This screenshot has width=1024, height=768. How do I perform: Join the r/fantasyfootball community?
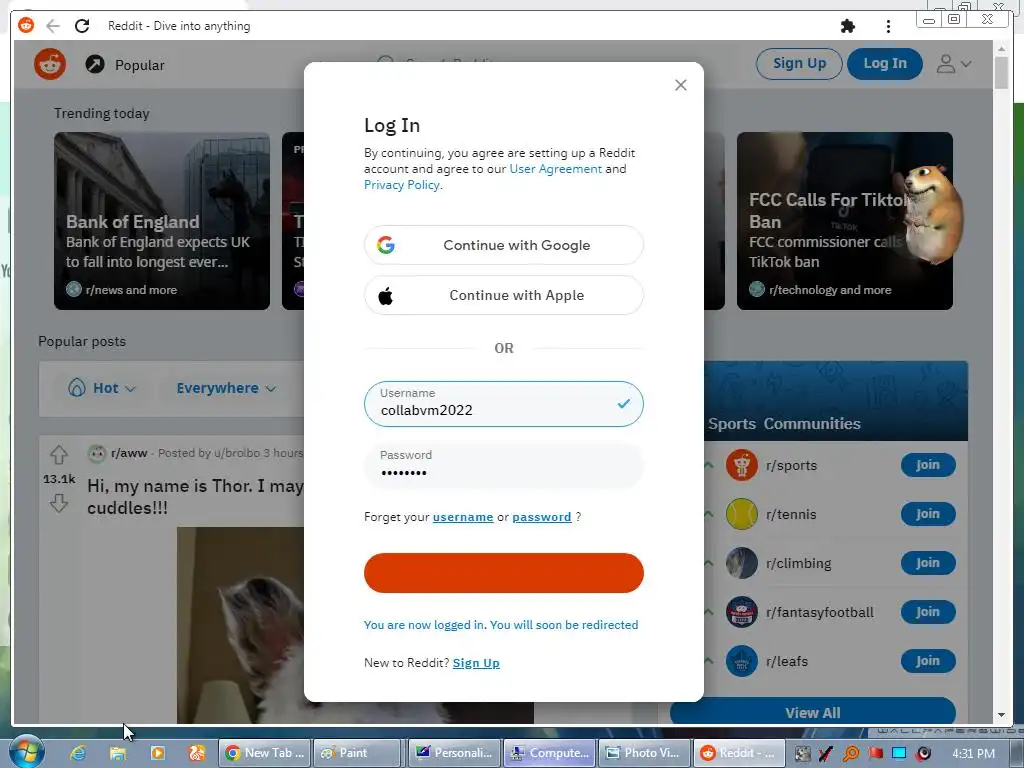(928, 612)
